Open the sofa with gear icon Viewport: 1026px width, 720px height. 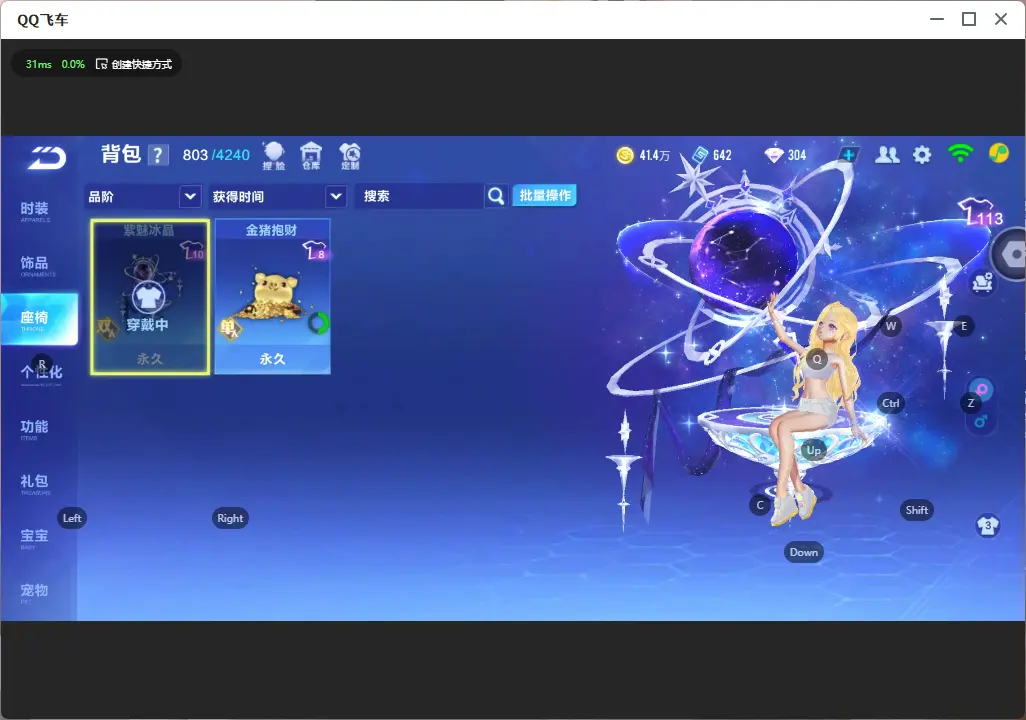pyautogui.click(x=982, y=282)
